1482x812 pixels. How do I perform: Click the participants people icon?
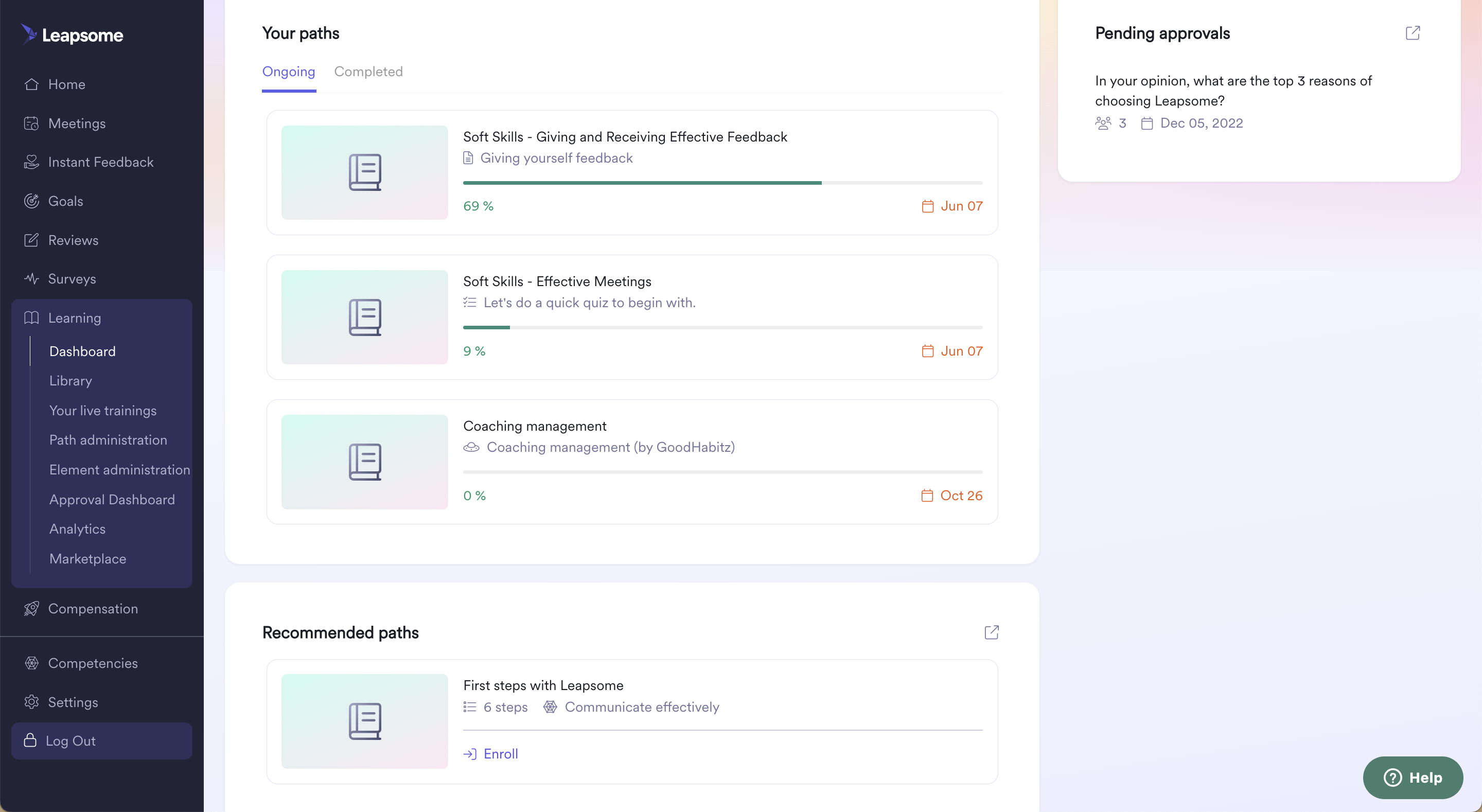(1103, 123)
